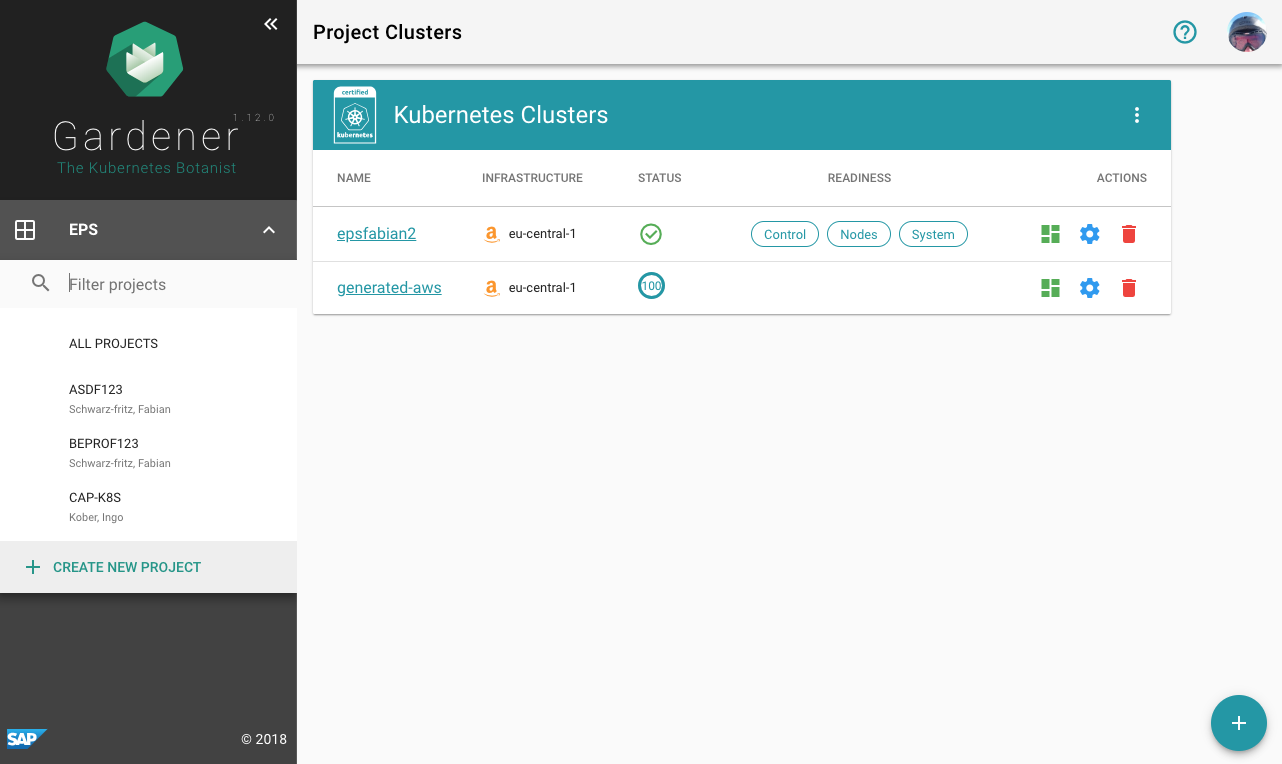
Task: Click the AWS icon in generated-aws row
Action: point(491,288)
